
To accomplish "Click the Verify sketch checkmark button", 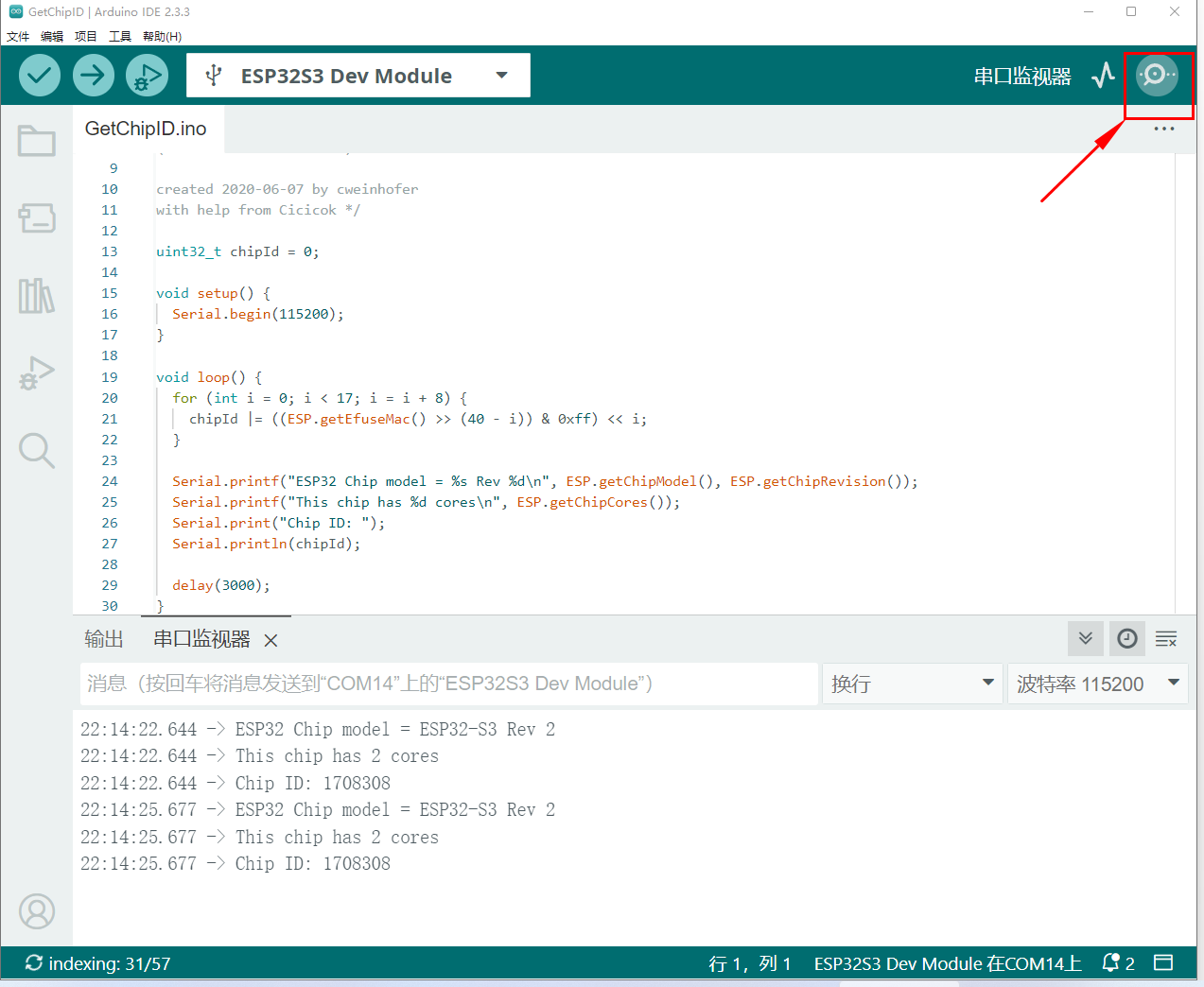I will coord(40,76).
